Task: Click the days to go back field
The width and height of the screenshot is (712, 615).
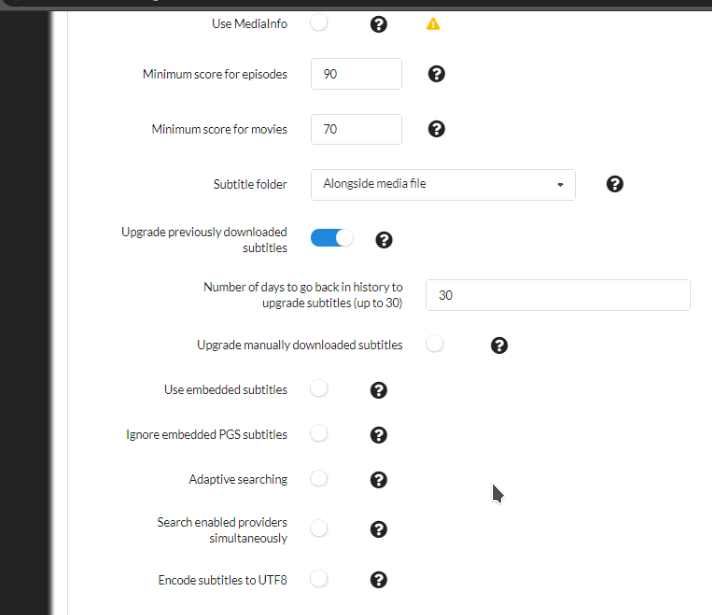Action: (x=558, y=295)
